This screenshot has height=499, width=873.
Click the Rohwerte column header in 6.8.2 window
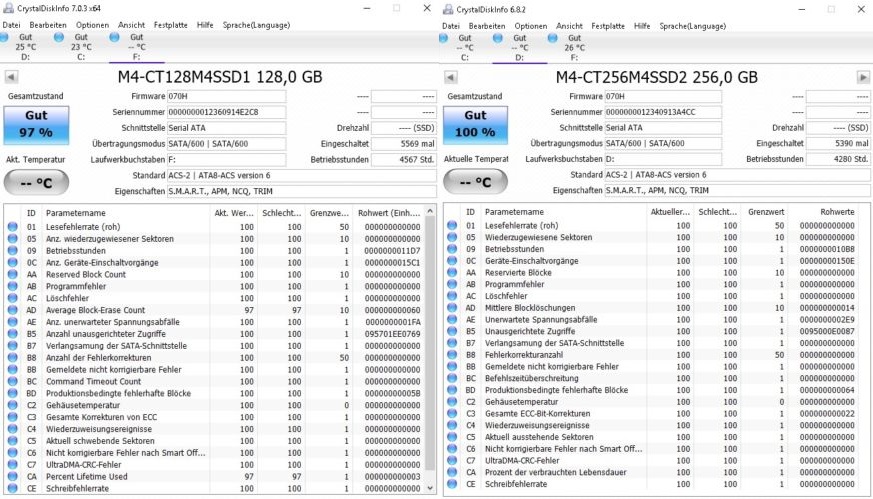click(829, 212)
